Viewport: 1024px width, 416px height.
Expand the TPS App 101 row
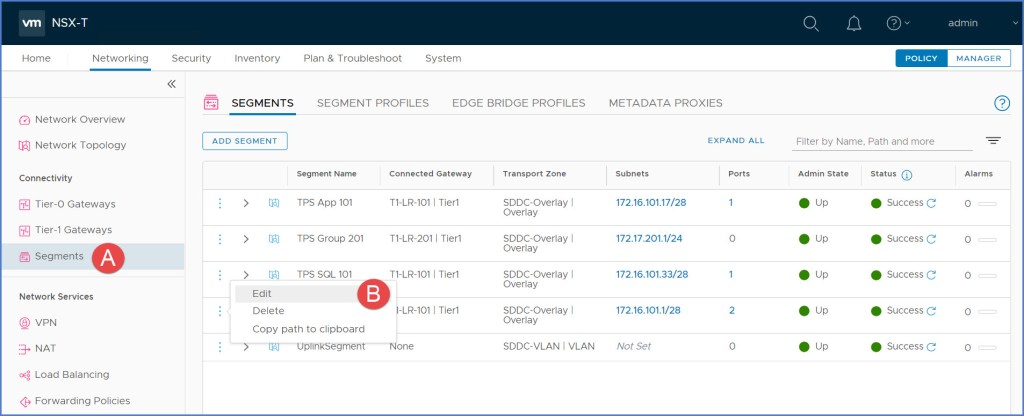(246, 203)
